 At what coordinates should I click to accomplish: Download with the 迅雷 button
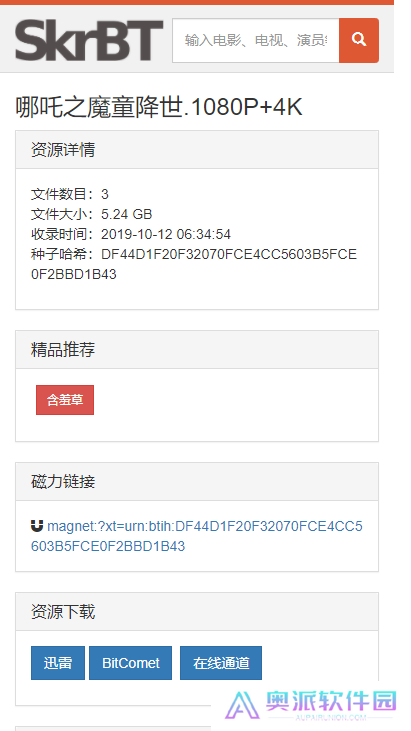pos(58,662)
